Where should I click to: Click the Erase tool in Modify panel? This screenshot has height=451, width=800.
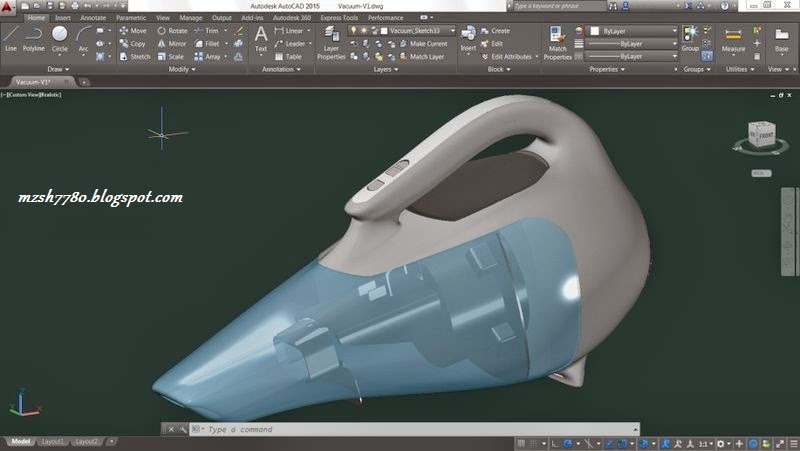pos(239,31)
